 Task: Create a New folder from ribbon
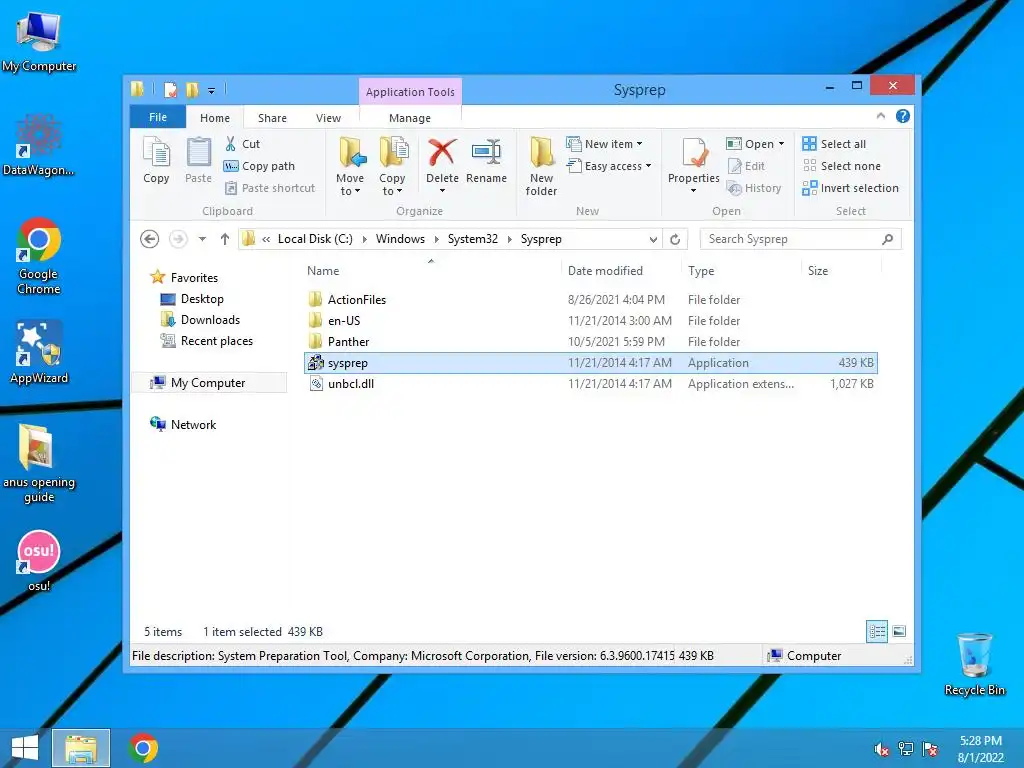541,167
